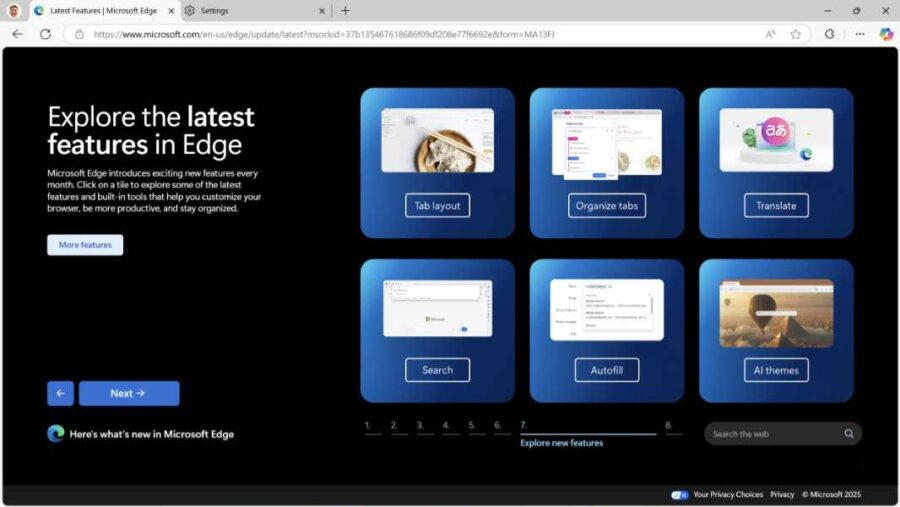The height and width of the screenshot is (507, 900).
Task: Open Your Privacy Choices link
Action: [x=728, y=494]
